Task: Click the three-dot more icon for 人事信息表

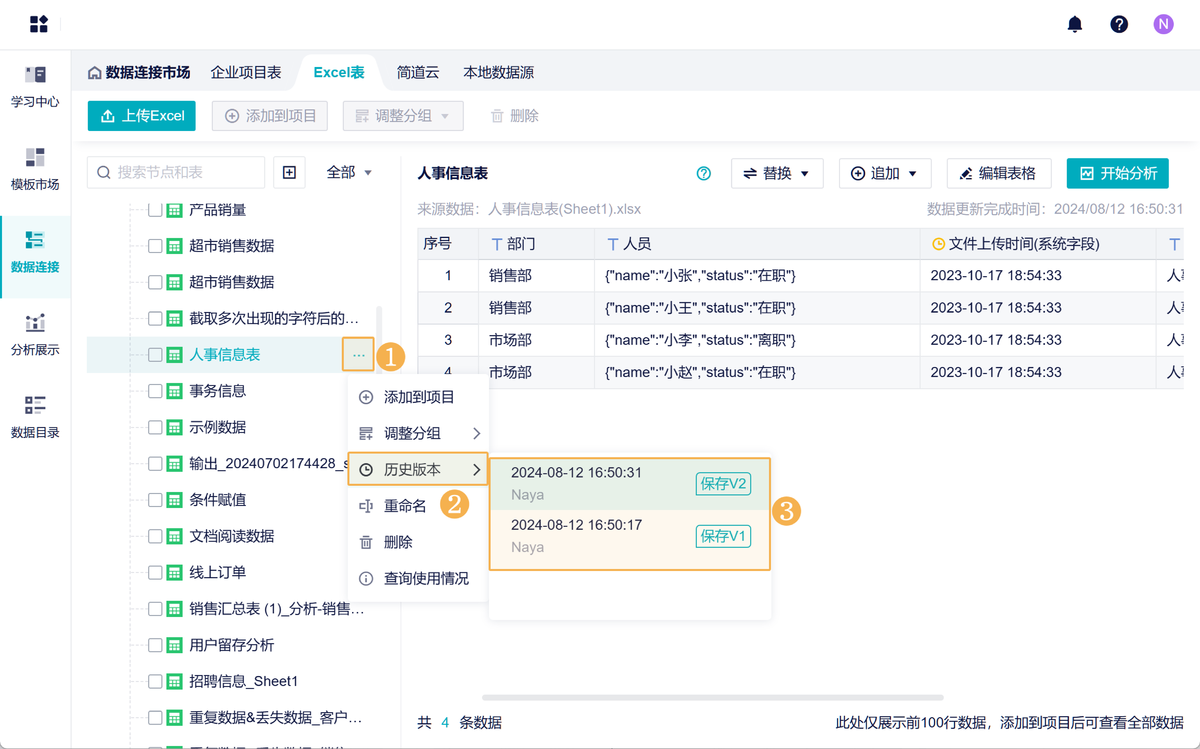Action: click(x=358, y=355)
